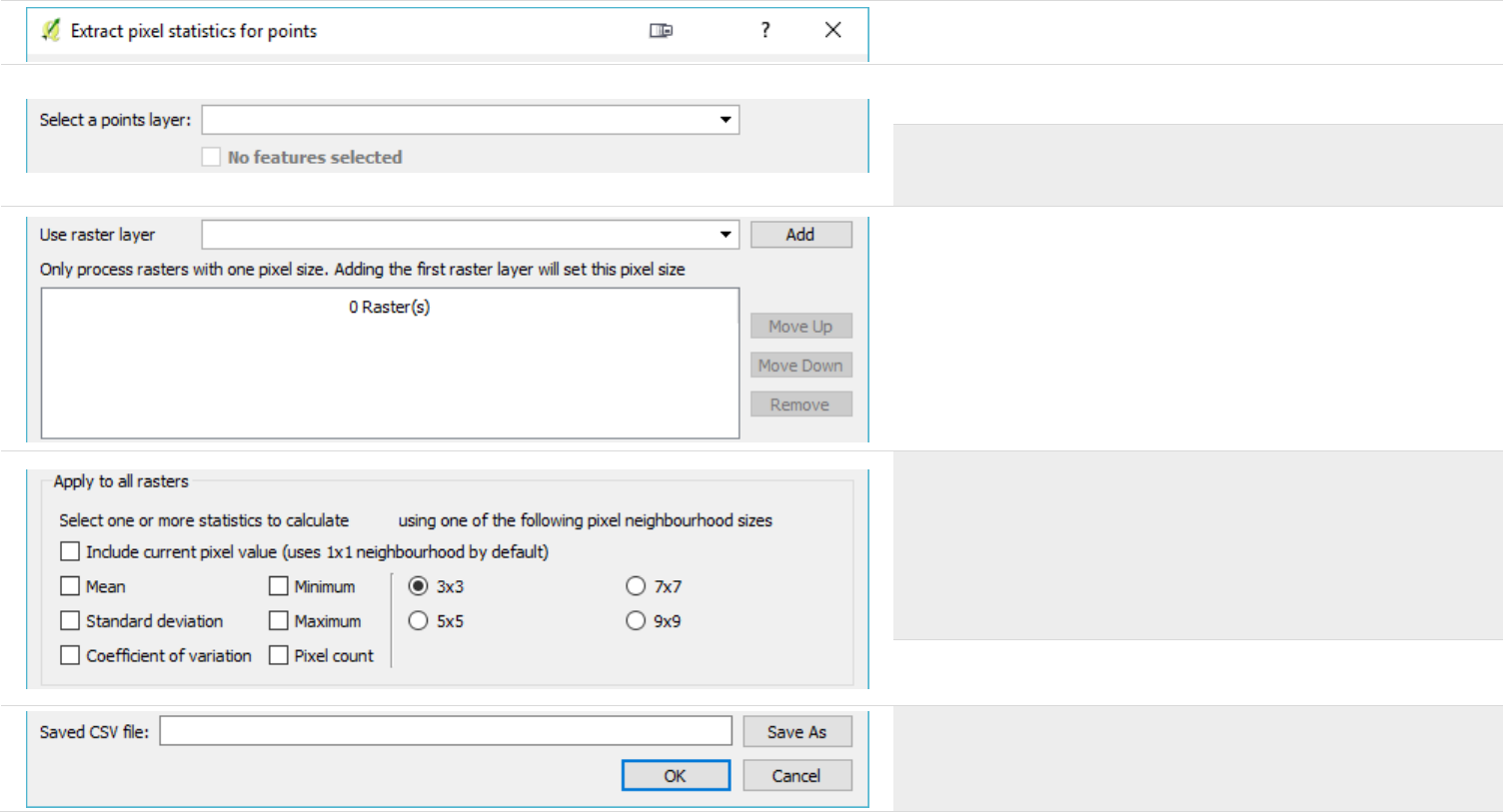The height and width of the screenshot is (812, 1503).
Task: Enable Include current pixel value checkbox
Action: (71, 552)
